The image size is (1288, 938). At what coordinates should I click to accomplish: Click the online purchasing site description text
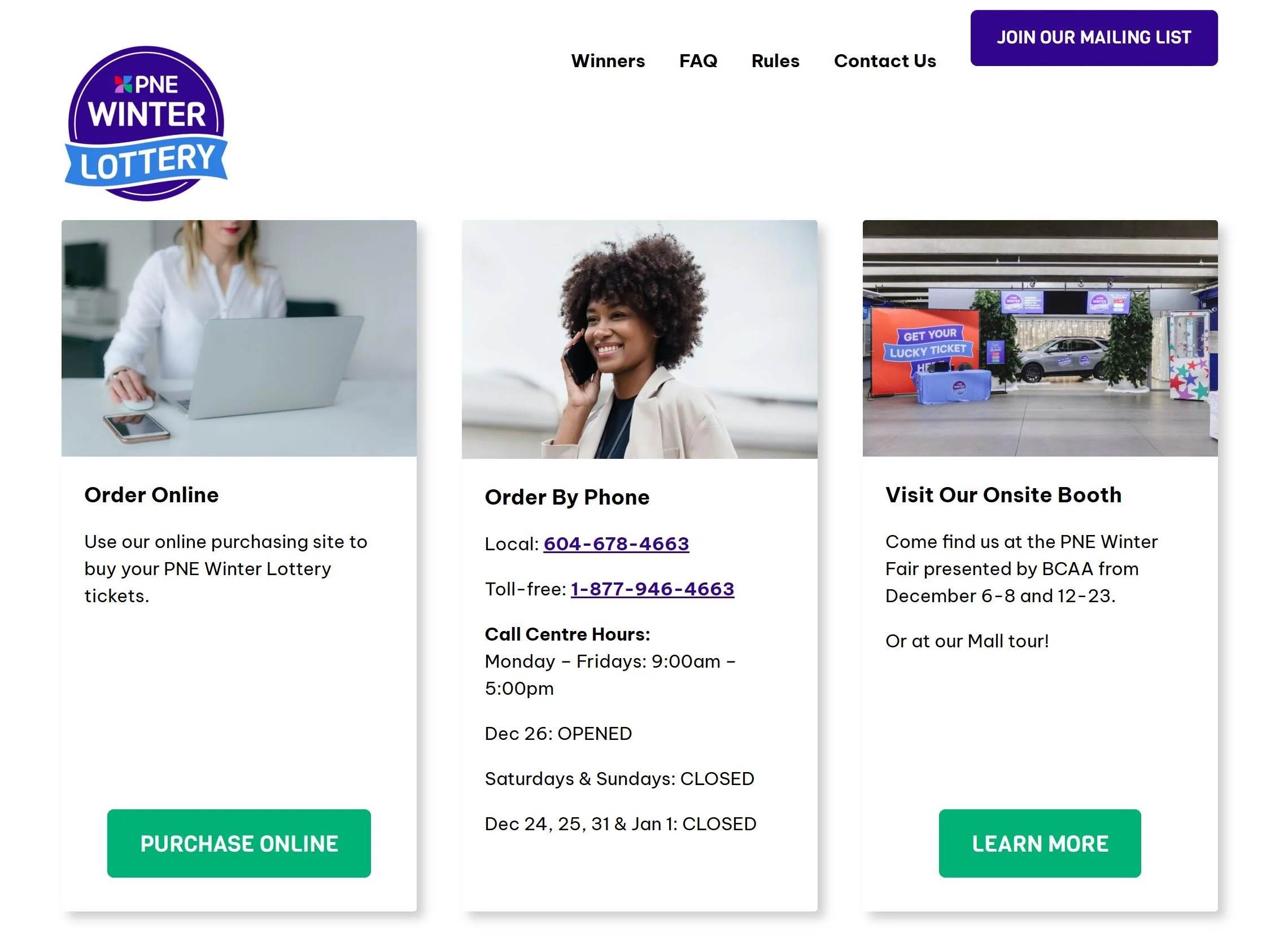click(x=226, y=569)
